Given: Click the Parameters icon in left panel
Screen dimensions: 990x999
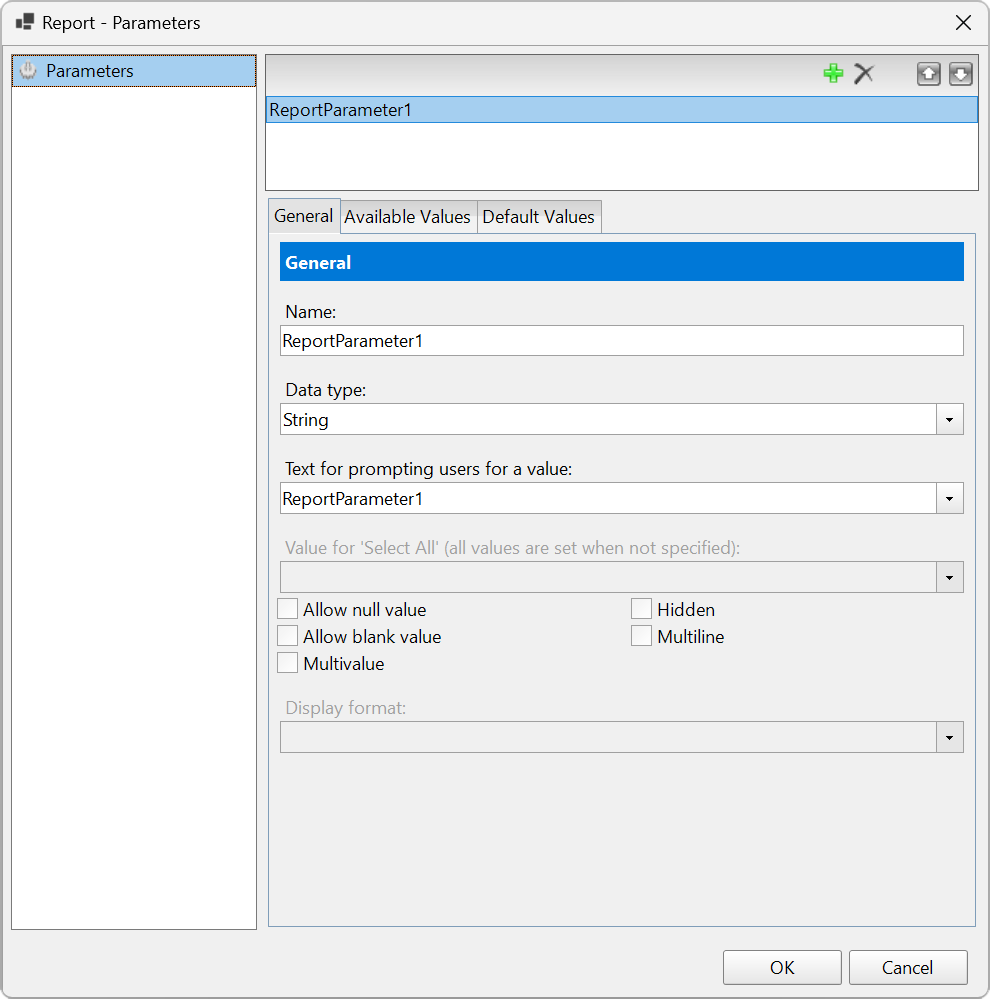Looking at the screenshot, I should 28,71.
